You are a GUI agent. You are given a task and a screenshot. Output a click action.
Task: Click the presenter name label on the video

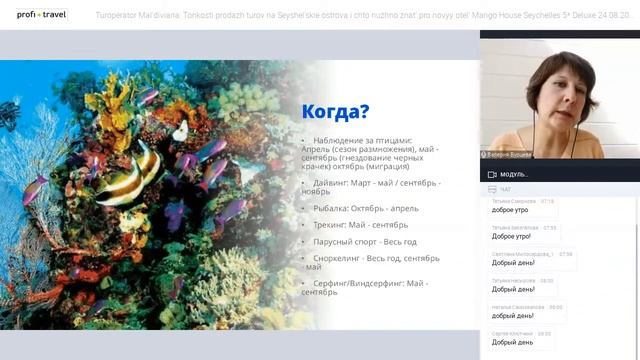506,155
